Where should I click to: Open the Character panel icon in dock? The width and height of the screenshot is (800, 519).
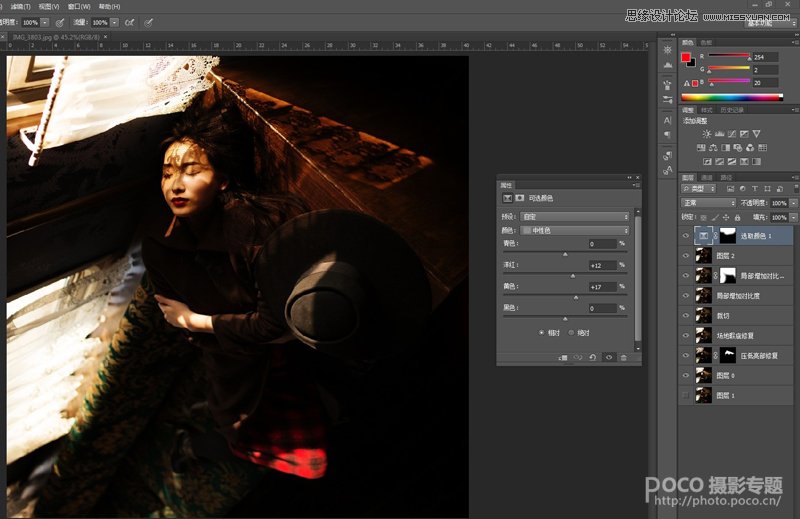(667, 120)
